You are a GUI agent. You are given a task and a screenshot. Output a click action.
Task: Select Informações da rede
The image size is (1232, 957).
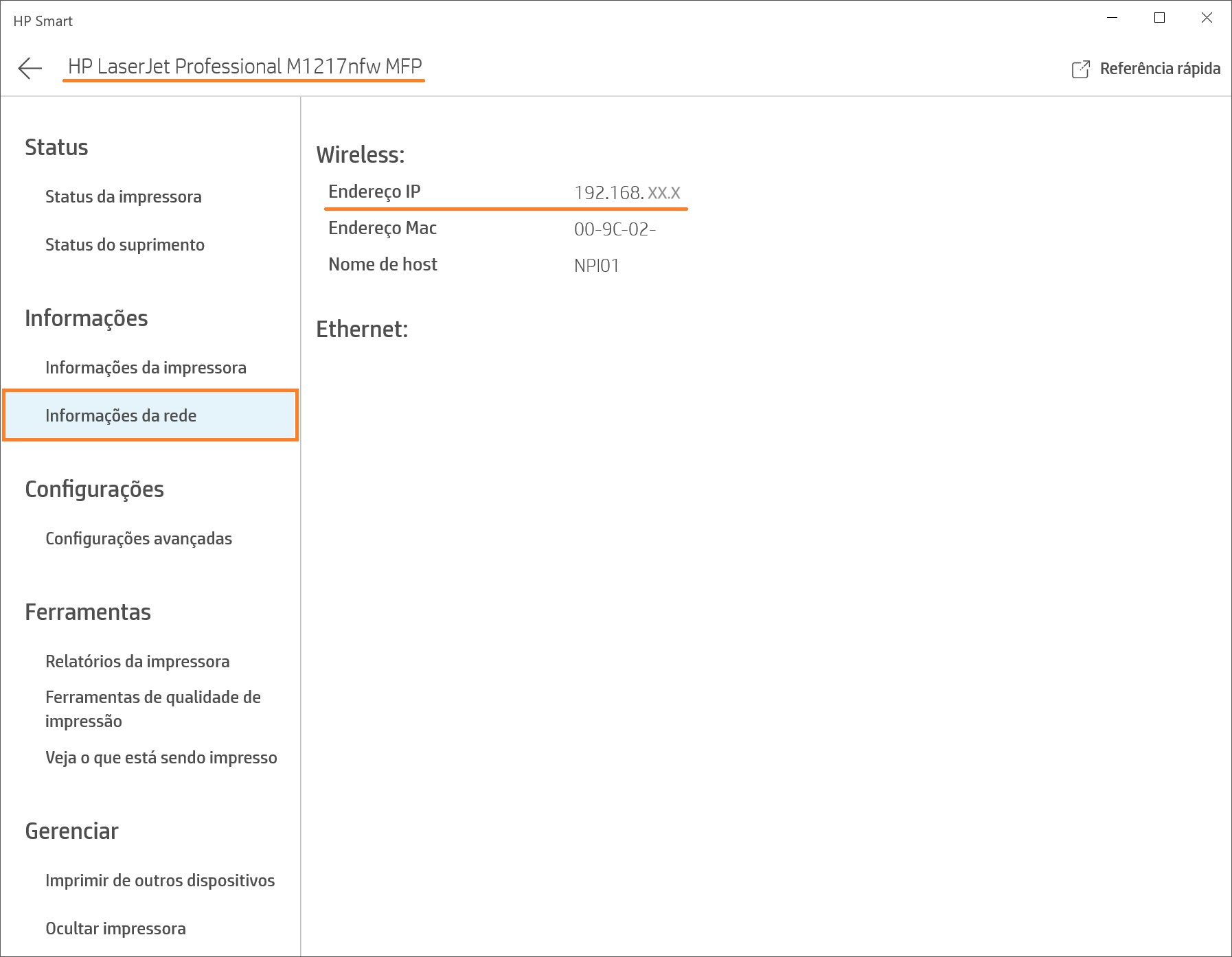(150, 415)
